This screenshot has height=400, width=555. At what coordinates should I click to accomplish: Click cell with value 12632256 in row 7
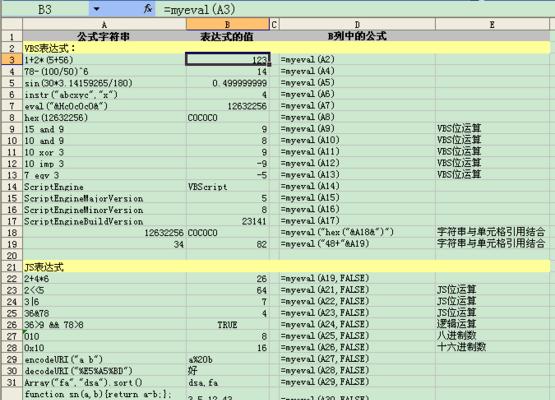click(227, 106)
